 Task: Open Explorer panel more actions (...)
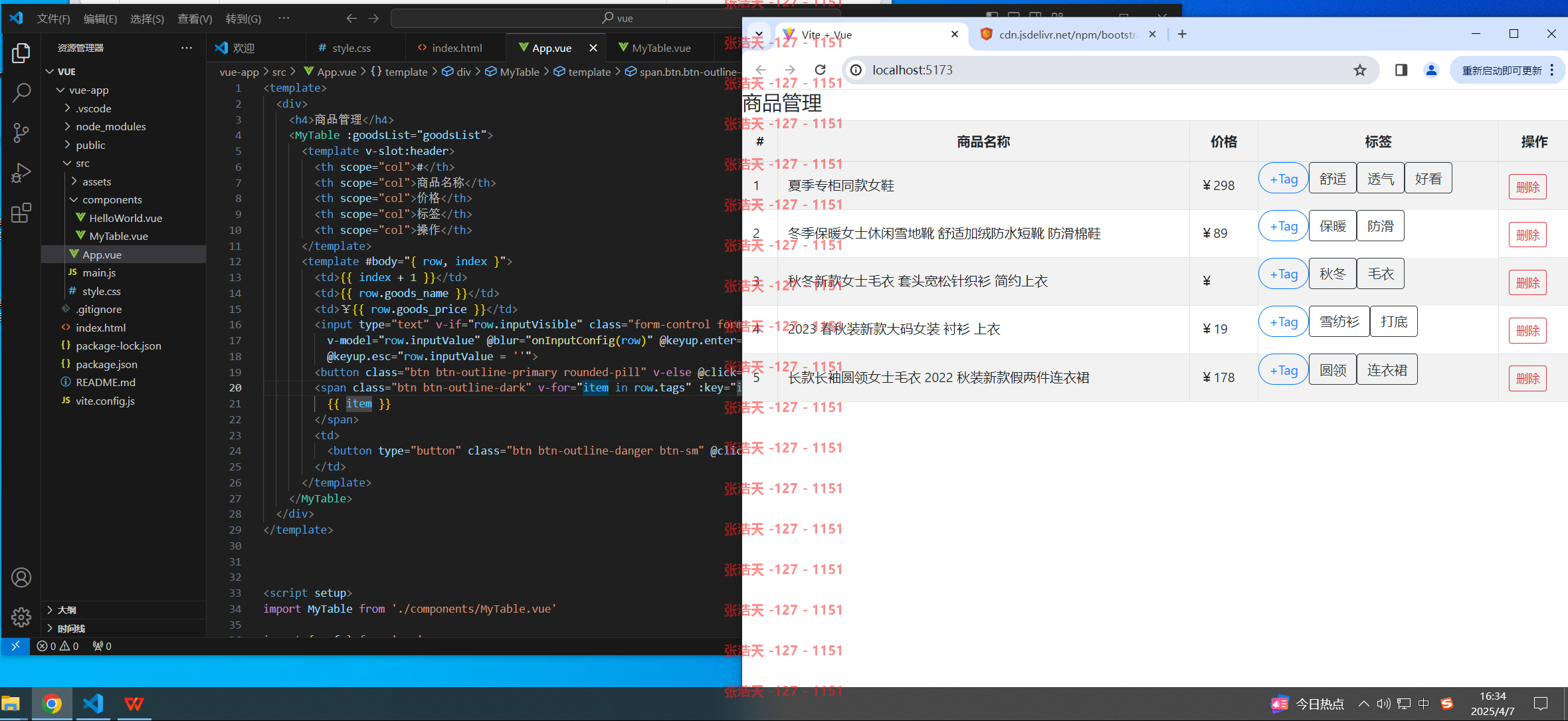tap(187, 48)
